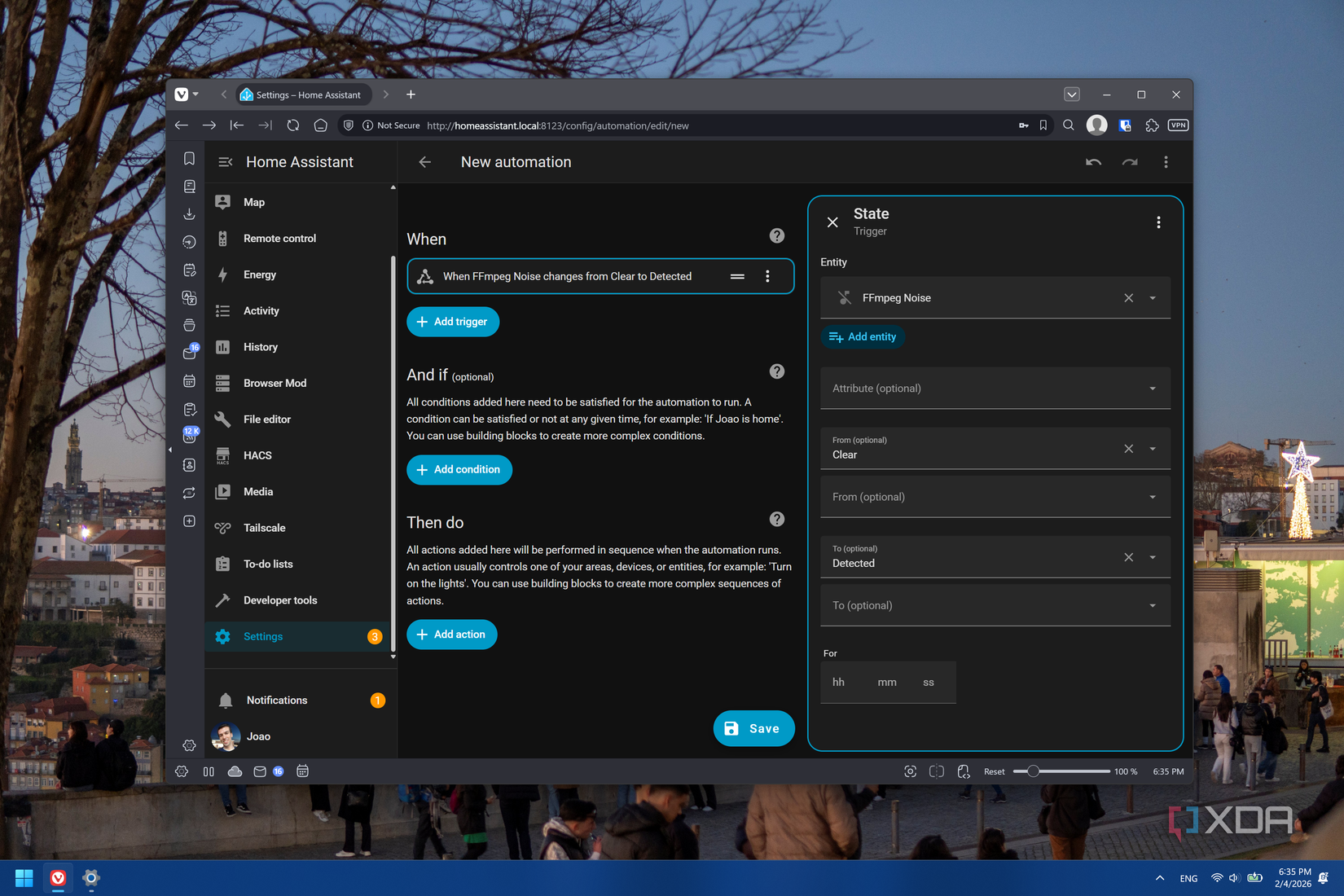This screenshot has width=1344, height=896.
Task: Open Vivaldi from the Windows taskbar
Action: click(58, 878)
